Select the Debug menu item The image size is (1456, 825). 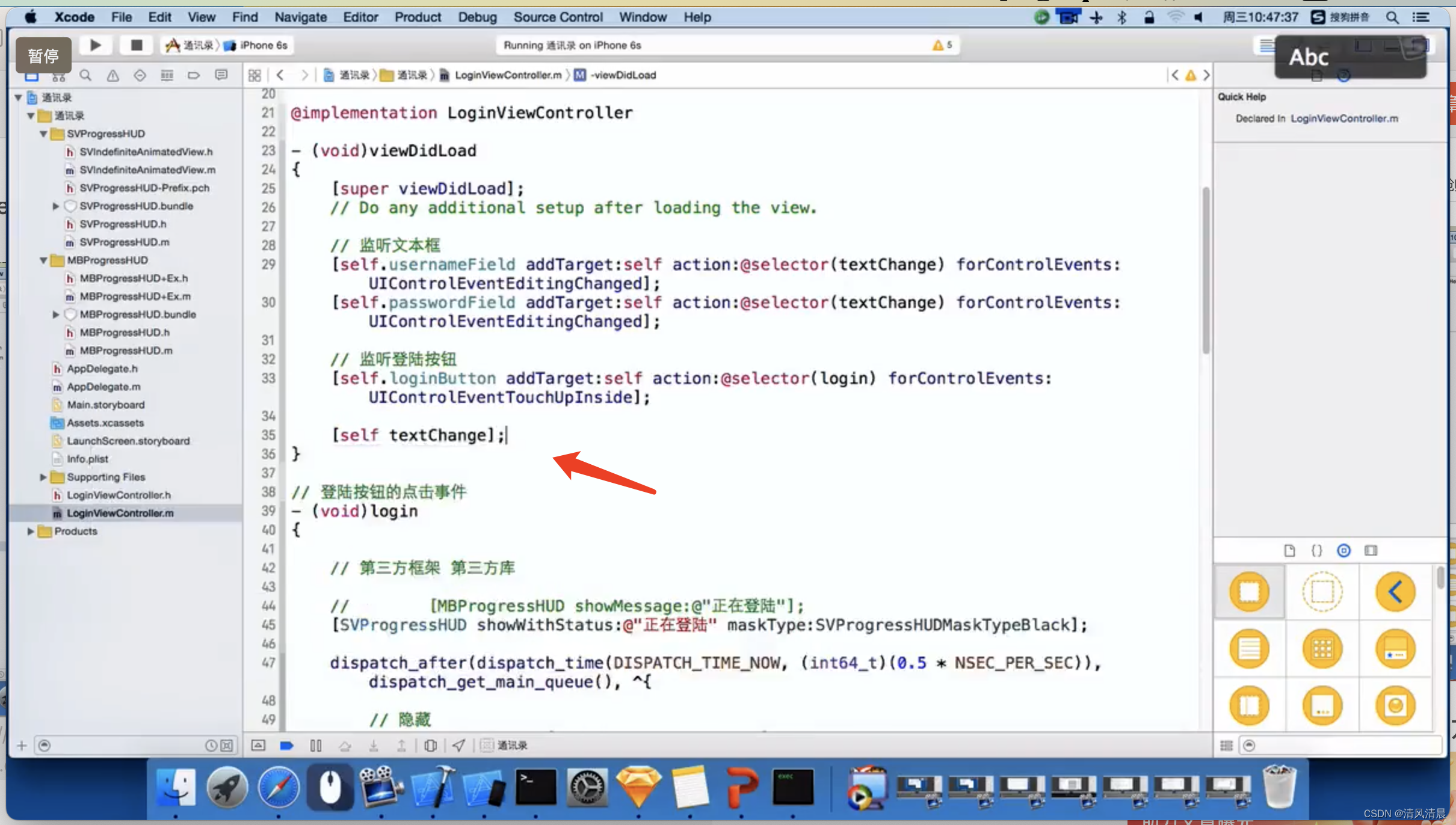[476, 17]
